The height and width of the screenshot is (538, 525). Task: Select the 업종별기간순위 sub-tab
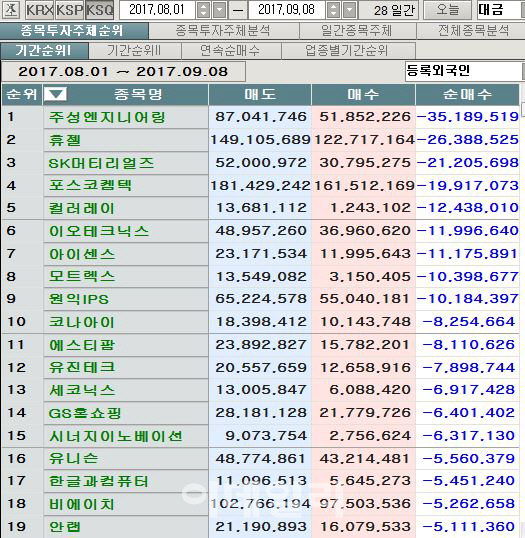tap(348, 51)
